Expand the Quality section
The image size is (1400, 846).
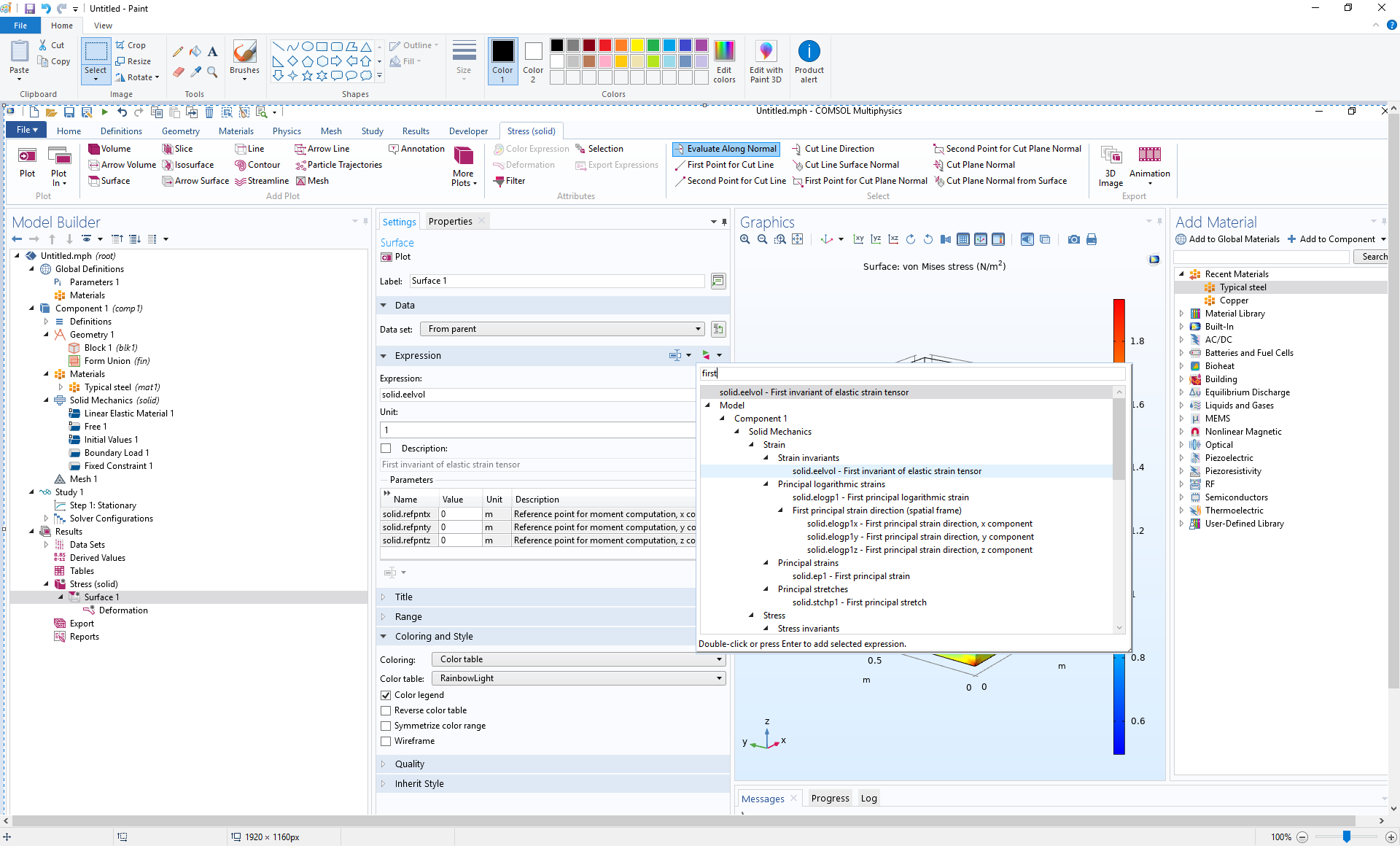coord(409,764)
